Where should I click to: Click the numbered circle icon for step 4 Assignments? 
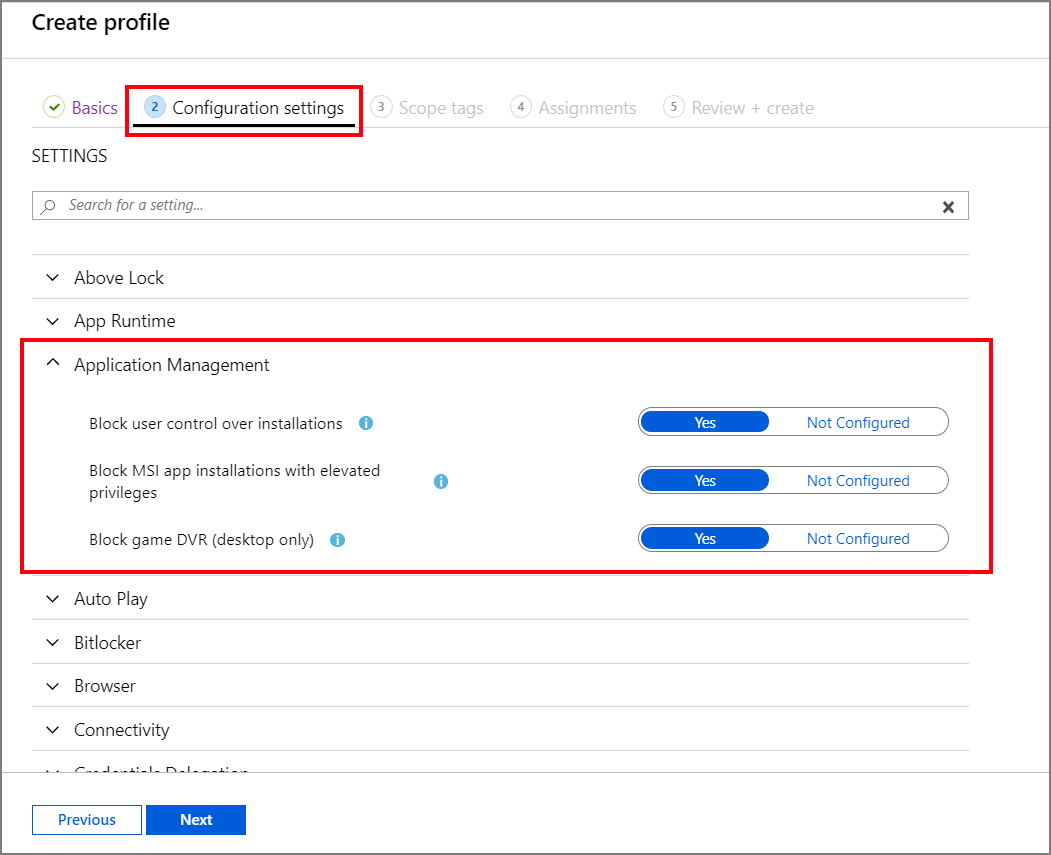(x=521, y=106)
